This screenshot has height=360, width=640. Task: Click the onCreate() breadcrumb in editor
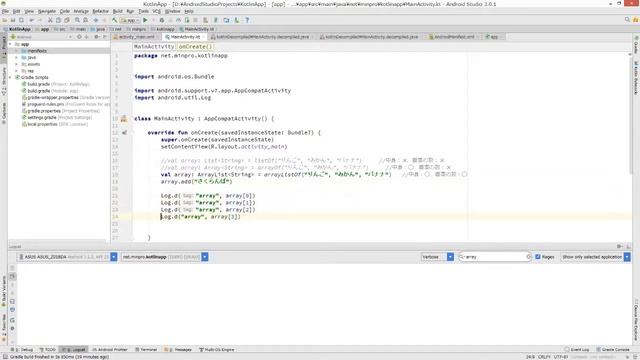click(196, 47)
